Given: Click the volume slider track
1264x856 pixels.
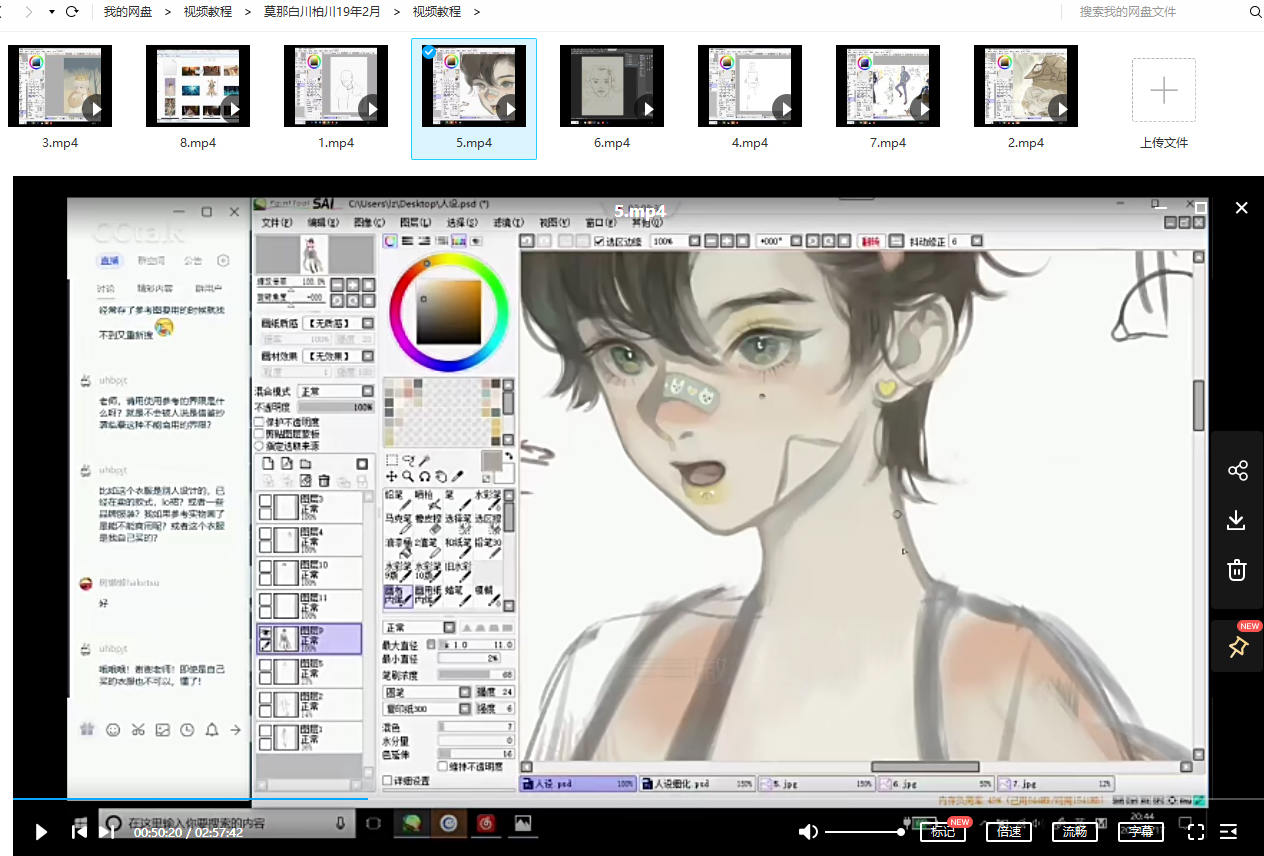Looking at the screenshot, I should [865, 831].
